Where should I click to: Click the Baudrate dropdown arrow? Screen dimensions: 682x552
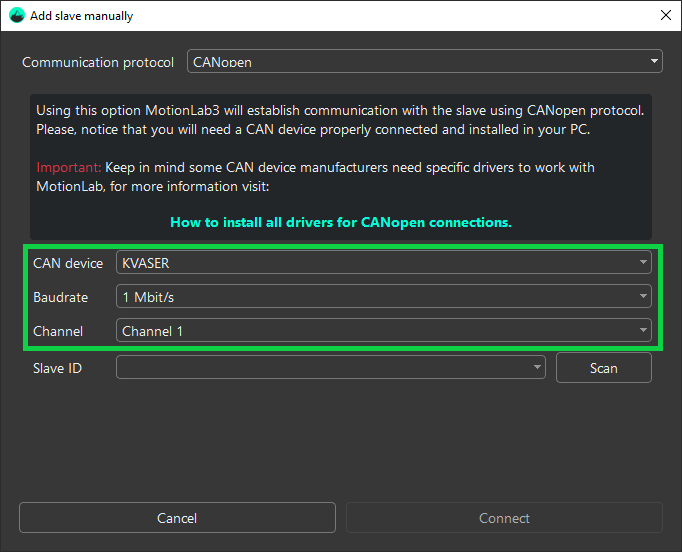pos(643,297)
